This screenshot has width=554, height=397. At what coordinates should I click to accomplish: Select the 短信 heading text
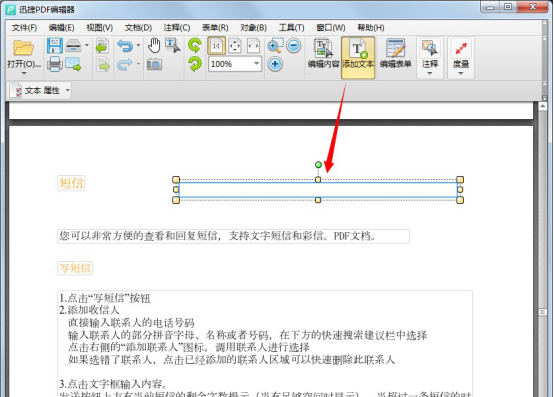(x=71, y=183)
